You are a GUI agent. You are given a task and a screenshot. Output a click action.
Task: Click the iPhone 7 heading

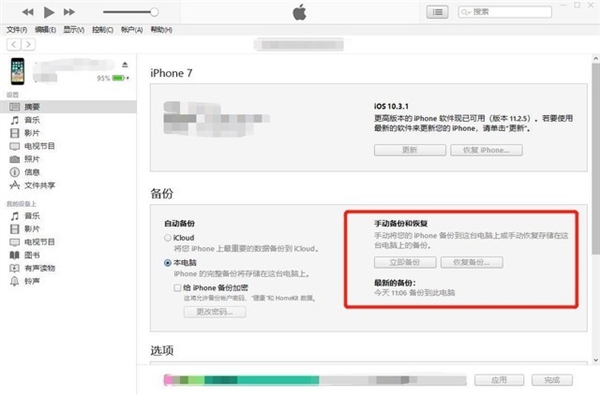point(171,73)
